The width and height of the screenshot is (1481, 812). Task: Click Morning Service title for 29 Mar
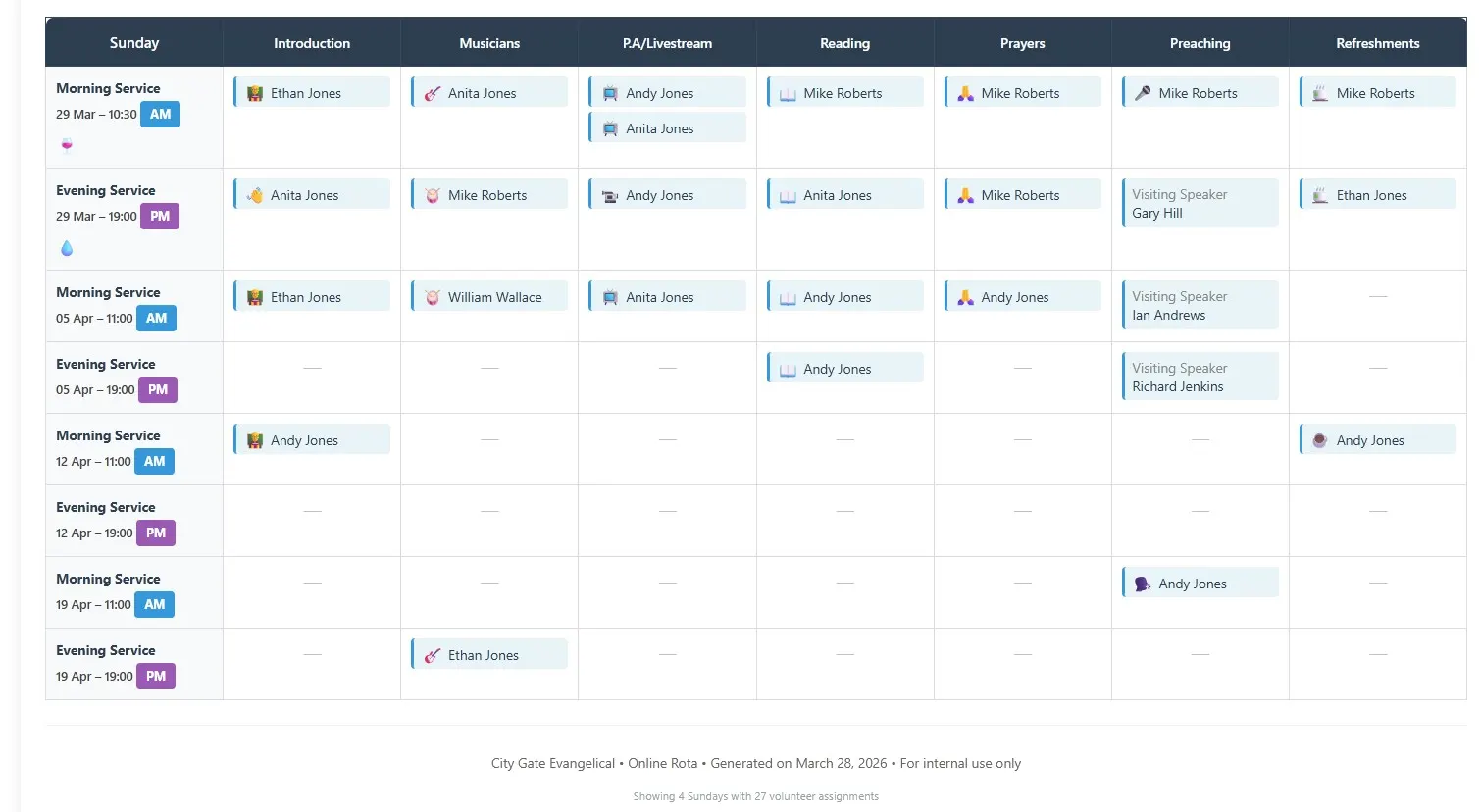[108, 88]
